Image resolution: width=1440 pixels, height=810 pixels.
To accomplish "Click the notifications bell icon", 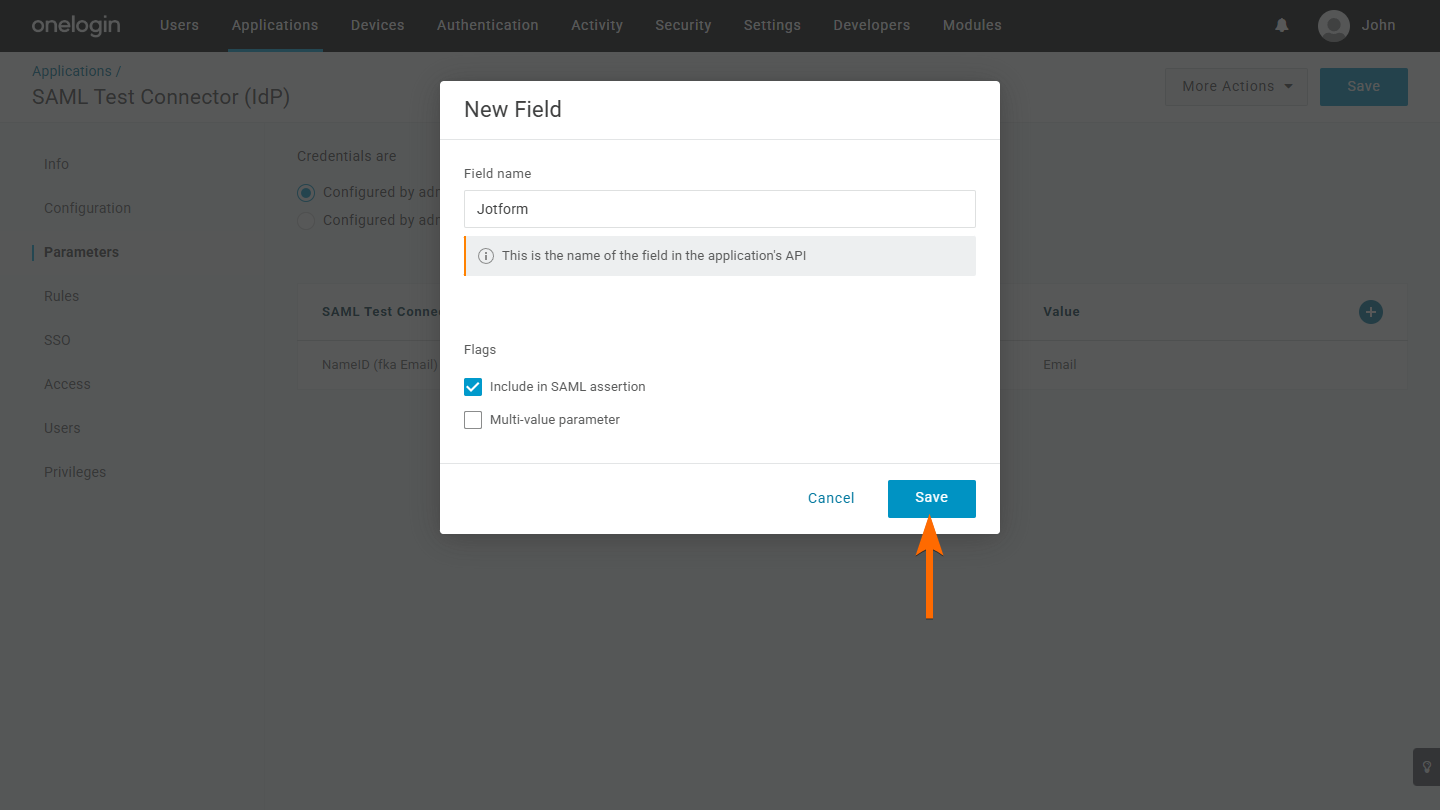I will (1282, 26).
